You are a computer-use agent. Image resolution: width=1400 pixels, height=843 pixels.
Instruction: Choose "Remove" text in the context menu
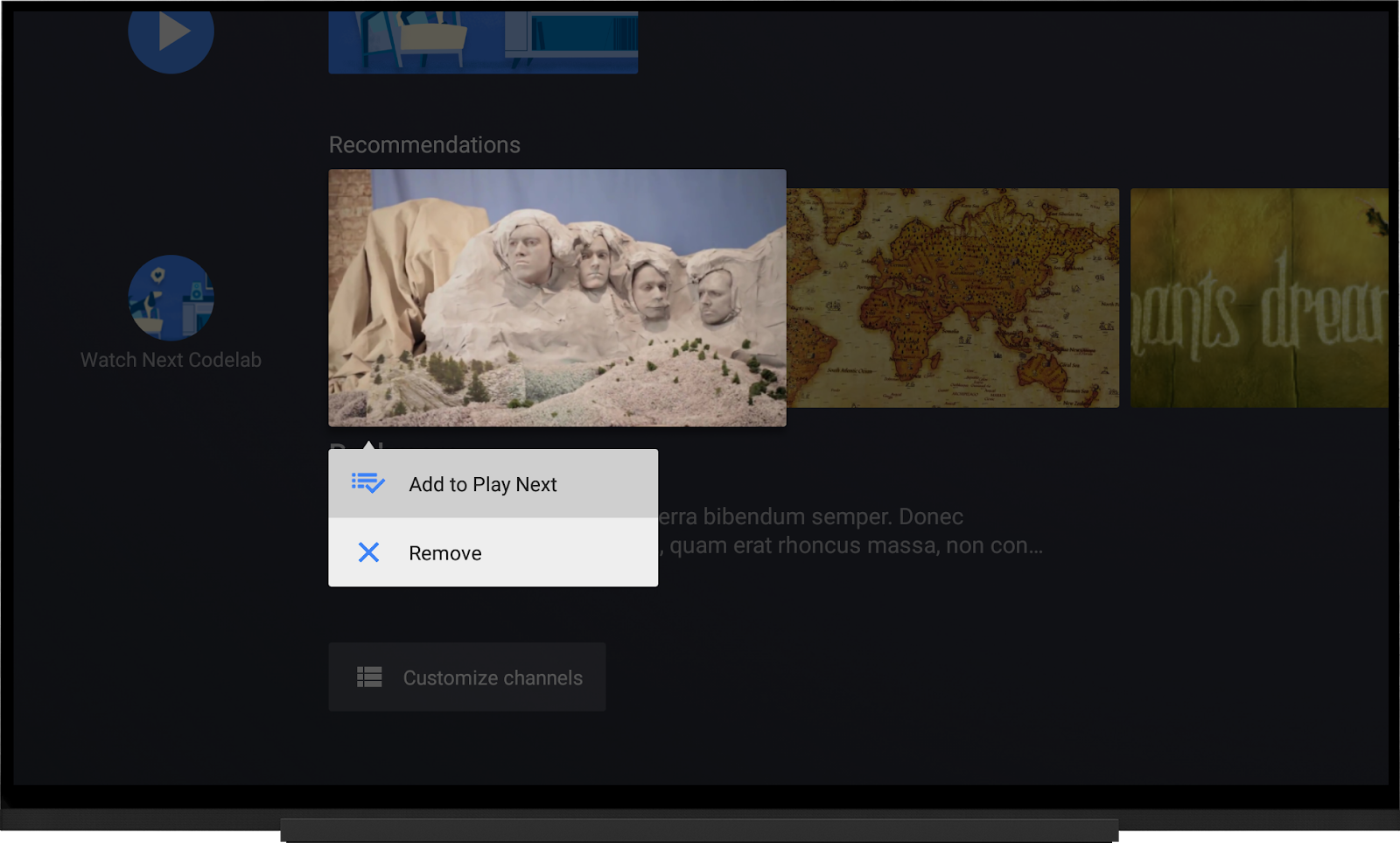coord(444,553)
